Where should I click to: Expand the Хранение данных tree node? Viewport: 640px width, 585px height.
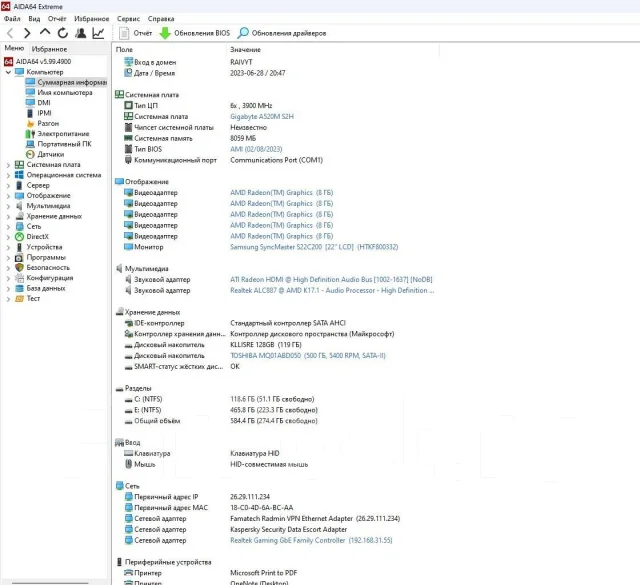pyautogui.click(x=8, y=216)
